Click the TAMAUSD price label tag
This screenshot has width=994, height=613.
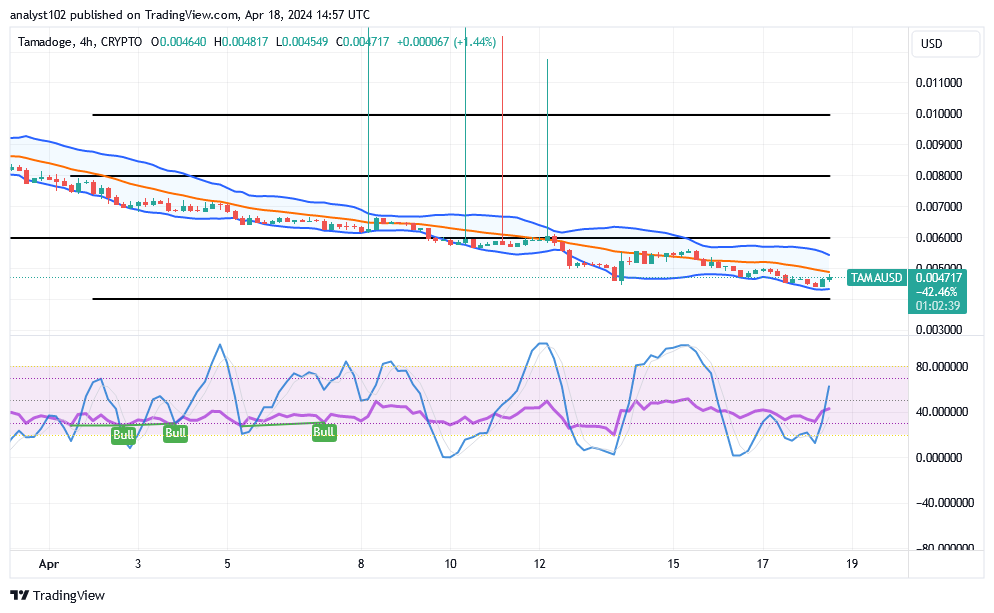tap(876, 278)
